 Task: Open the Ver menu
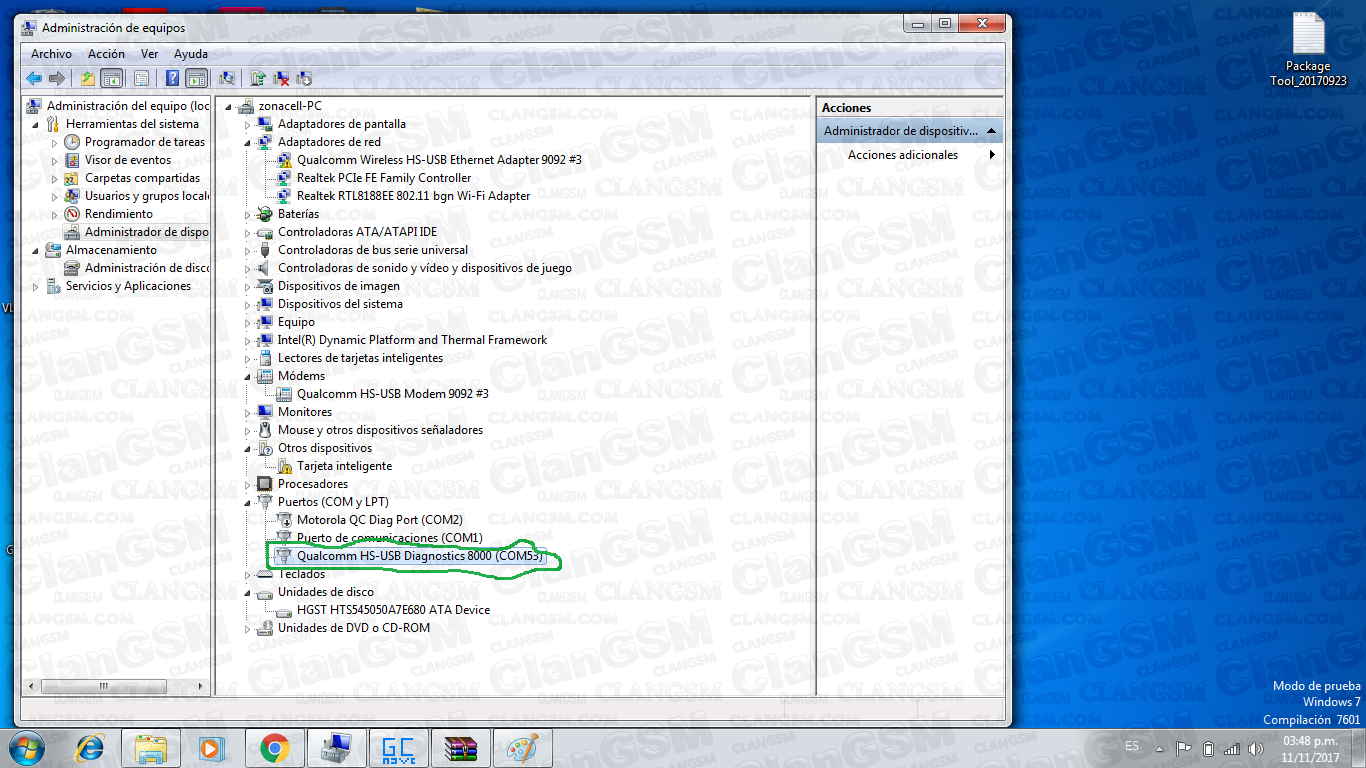pyautogui.click(x=150, y=54)
